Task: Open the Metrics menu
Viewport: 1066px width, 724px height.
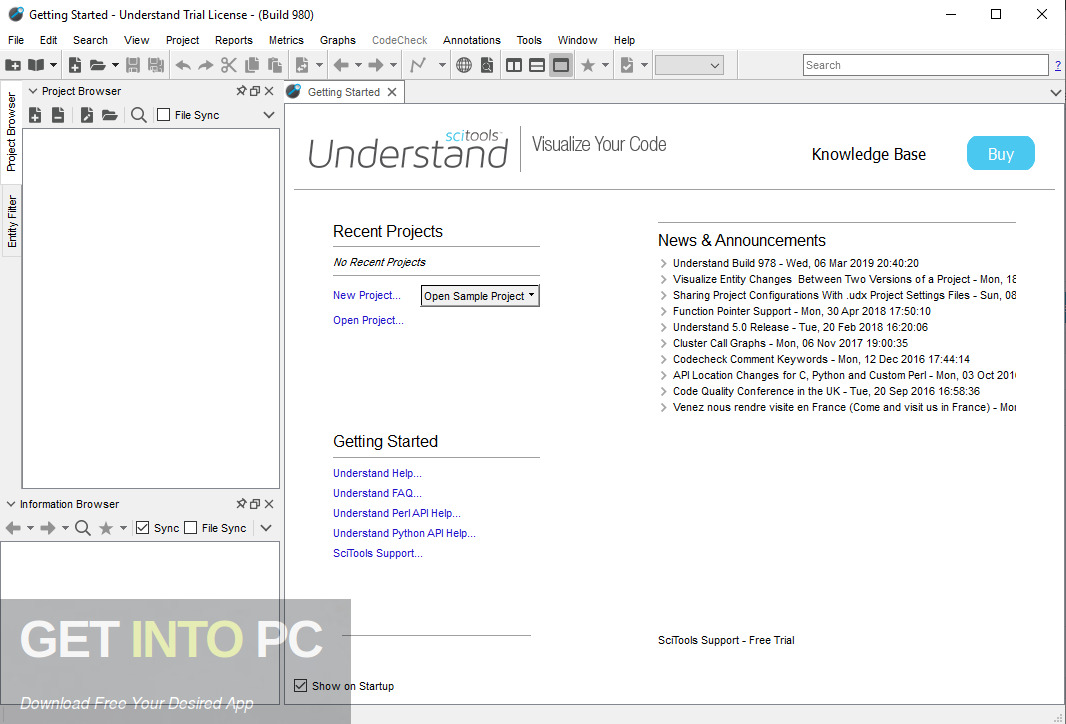Action: [286, 40]
